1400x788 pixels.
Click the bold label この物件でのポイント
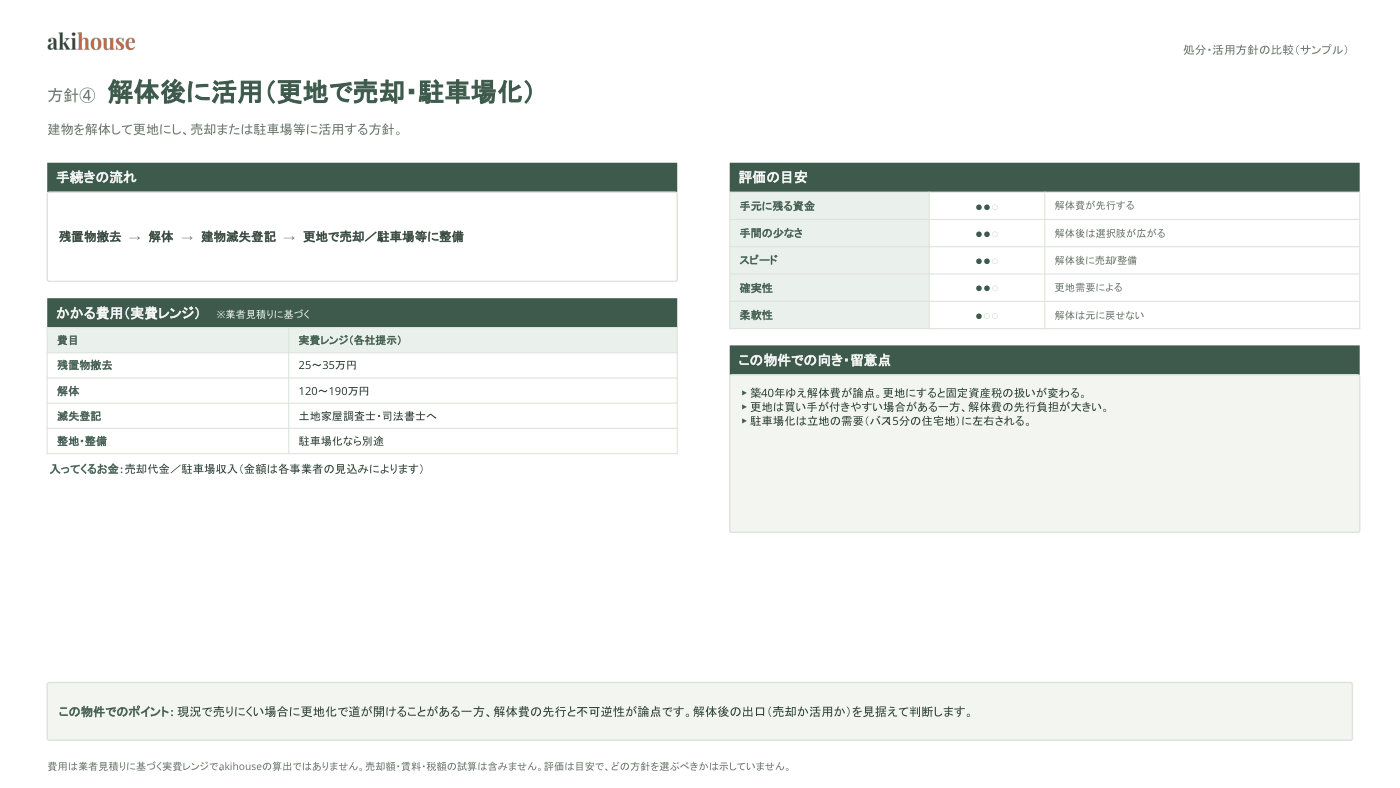(115, 712)
